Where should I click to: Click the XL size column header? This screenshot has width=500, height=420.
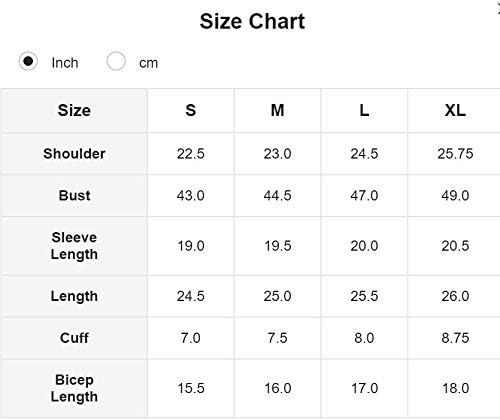[x=455, y=110]
